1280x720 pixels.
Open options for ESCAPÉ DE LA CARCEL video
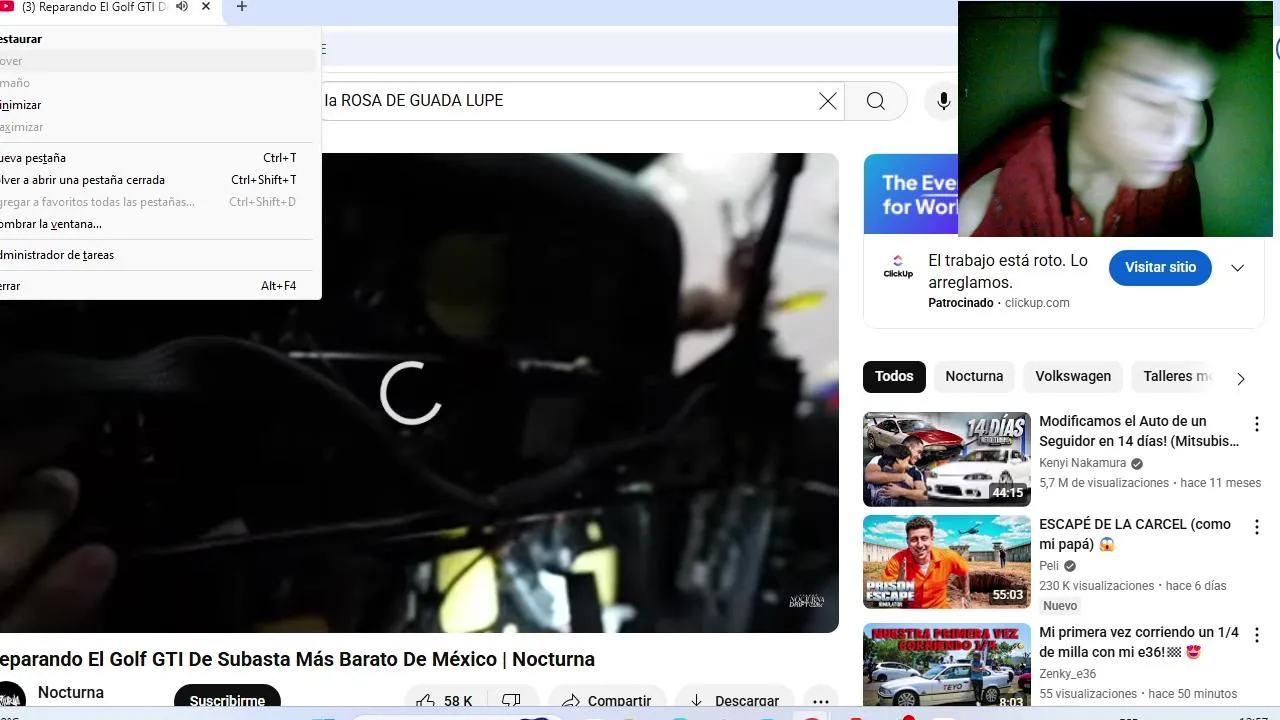click(1257, 527)
